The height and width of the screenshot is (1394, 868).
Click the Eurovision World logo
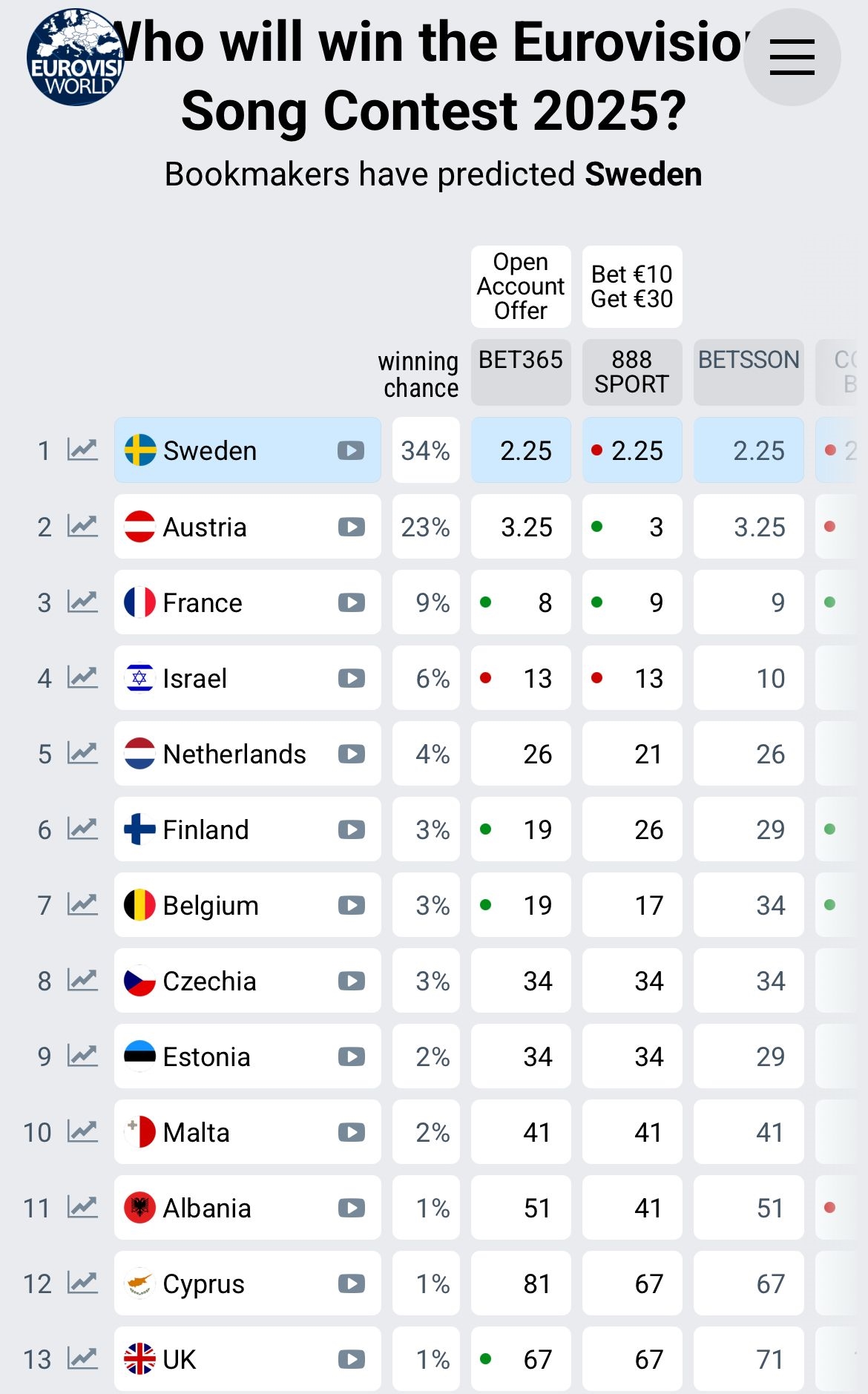tap(74, 58)
